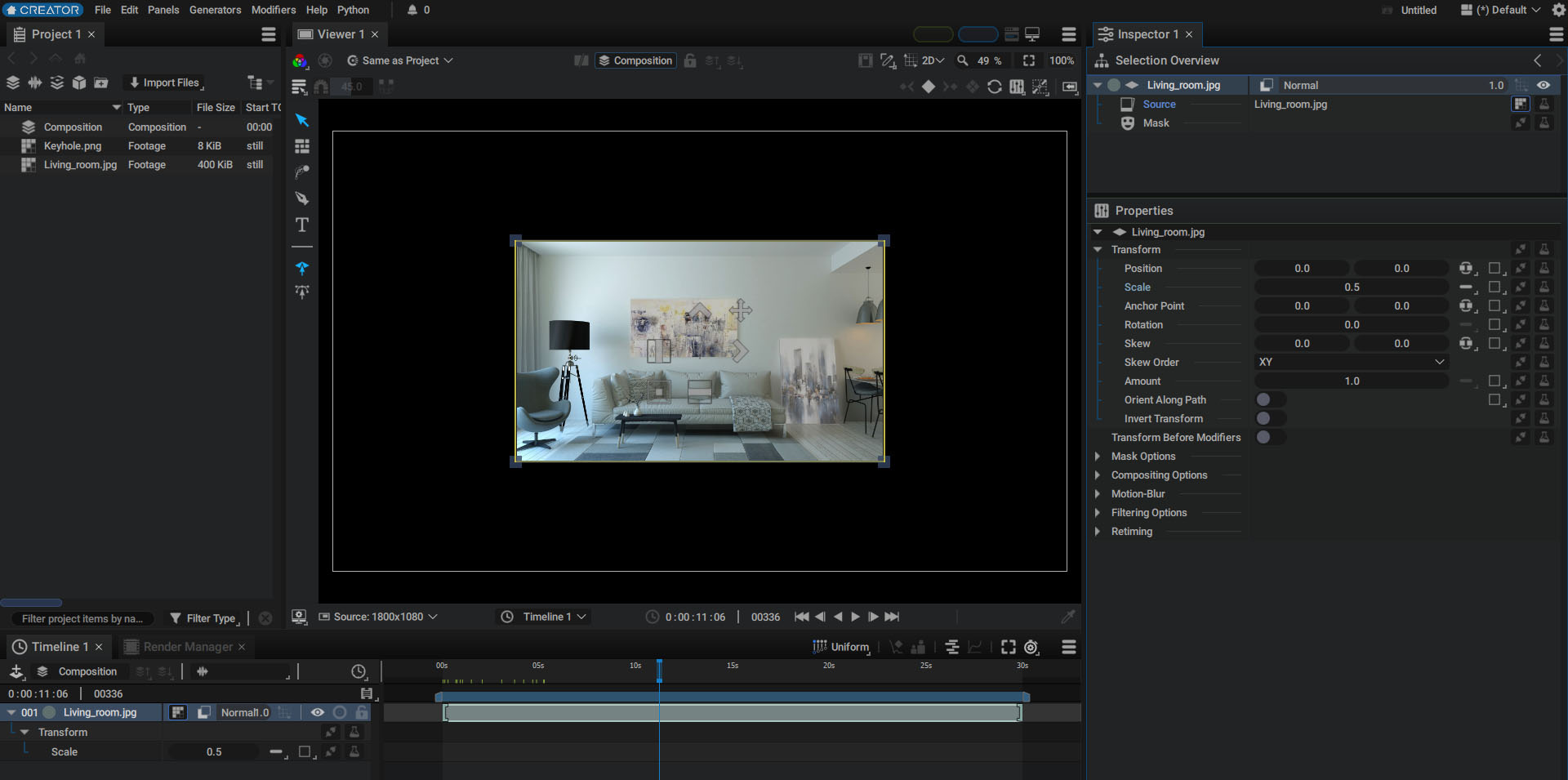Click the Rotation value slider field
1568x780 pixels.
coord(1352,324)
